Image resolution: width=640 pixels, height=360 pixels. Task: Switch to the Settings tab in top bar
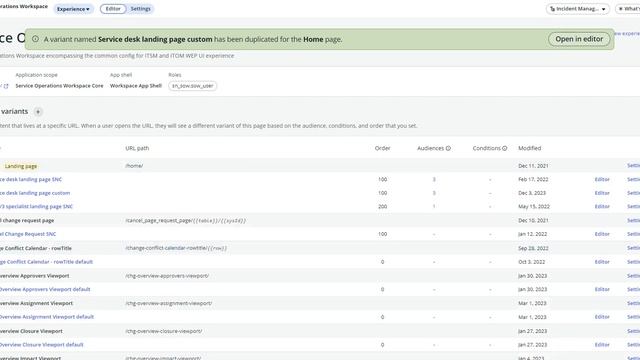(140, 9)
